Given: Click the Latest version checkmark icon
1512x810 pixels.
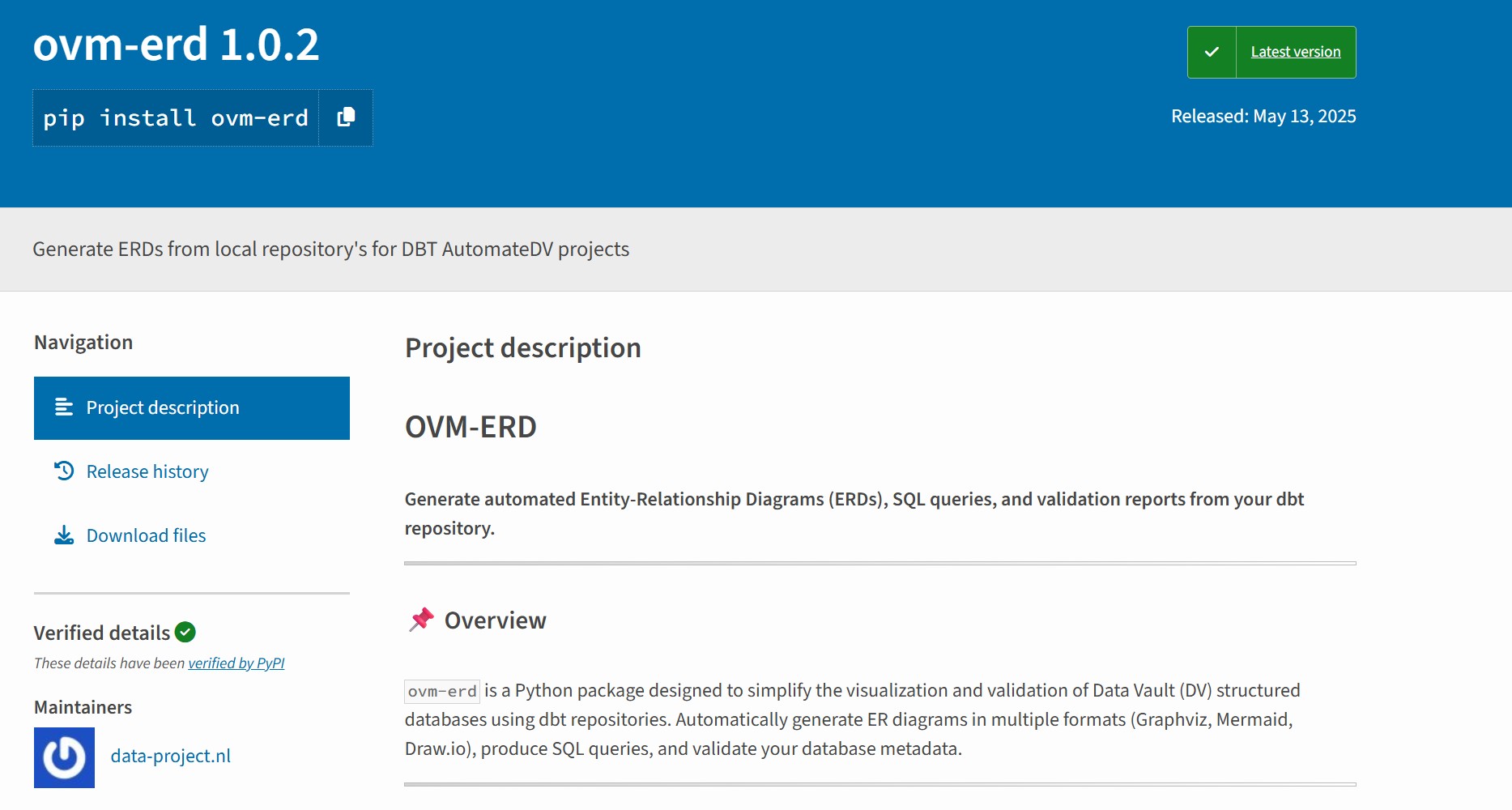Looking at the screenshot, I should [x=1212, y=52].
